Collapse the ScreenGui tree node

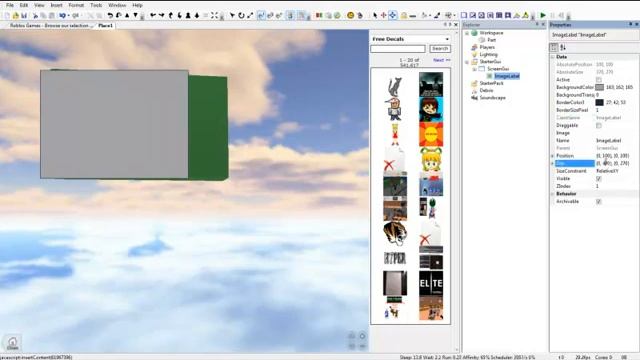tap(474, 69)
